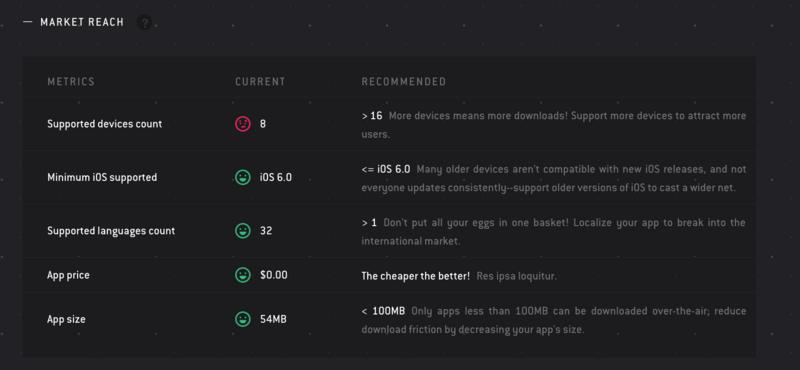This screenshot has height=370, width=800.
Task: Click the red sad face for devices count
Action: point(243,124)
